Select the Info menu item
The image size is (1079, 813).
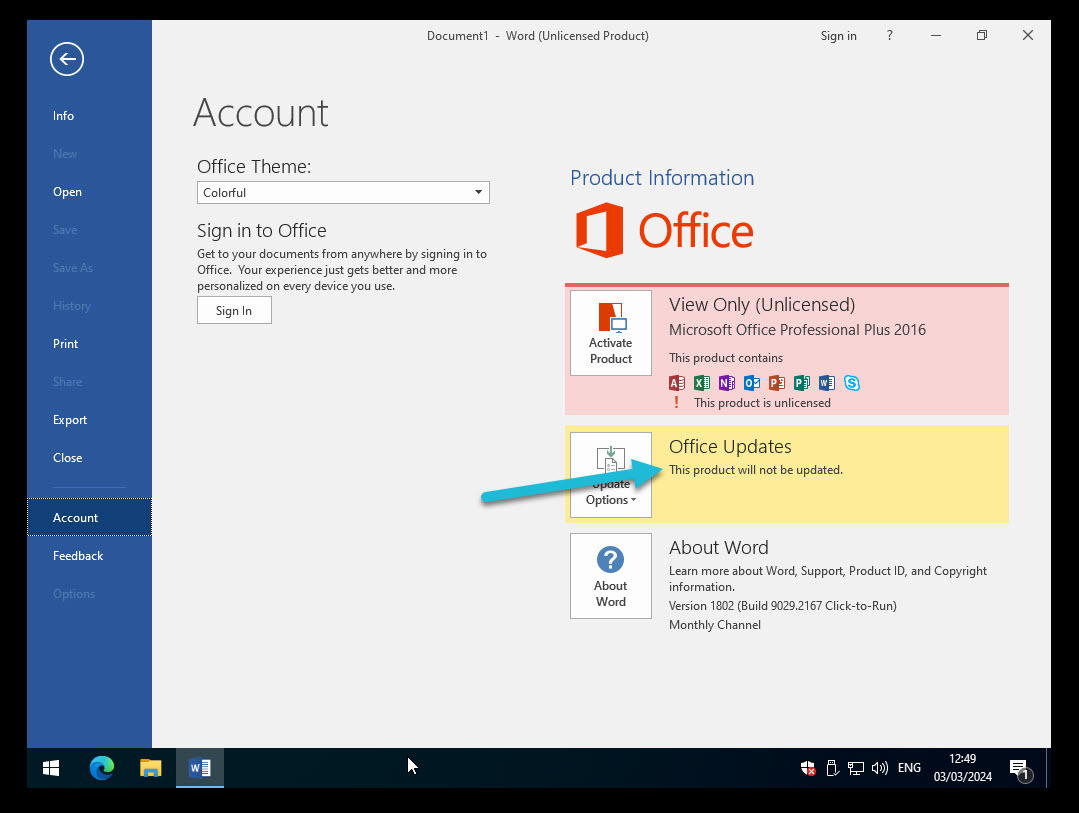point(64,116)
